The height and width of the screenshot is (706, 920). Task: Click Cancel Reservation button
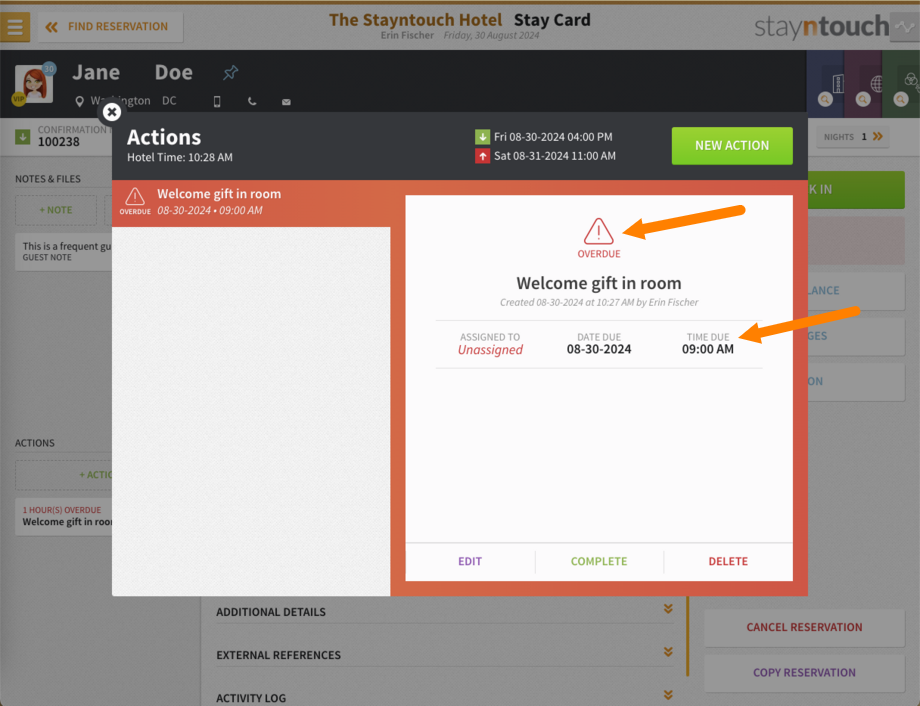coord(804,627)
